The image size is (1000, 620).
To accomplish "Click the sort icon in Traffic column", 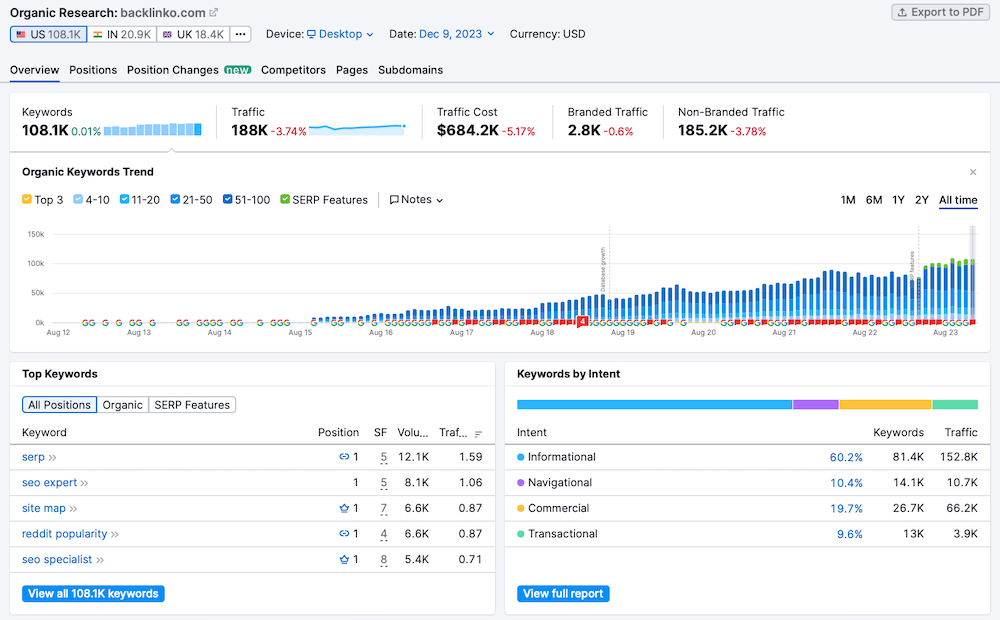I will (x=478, y=434).
